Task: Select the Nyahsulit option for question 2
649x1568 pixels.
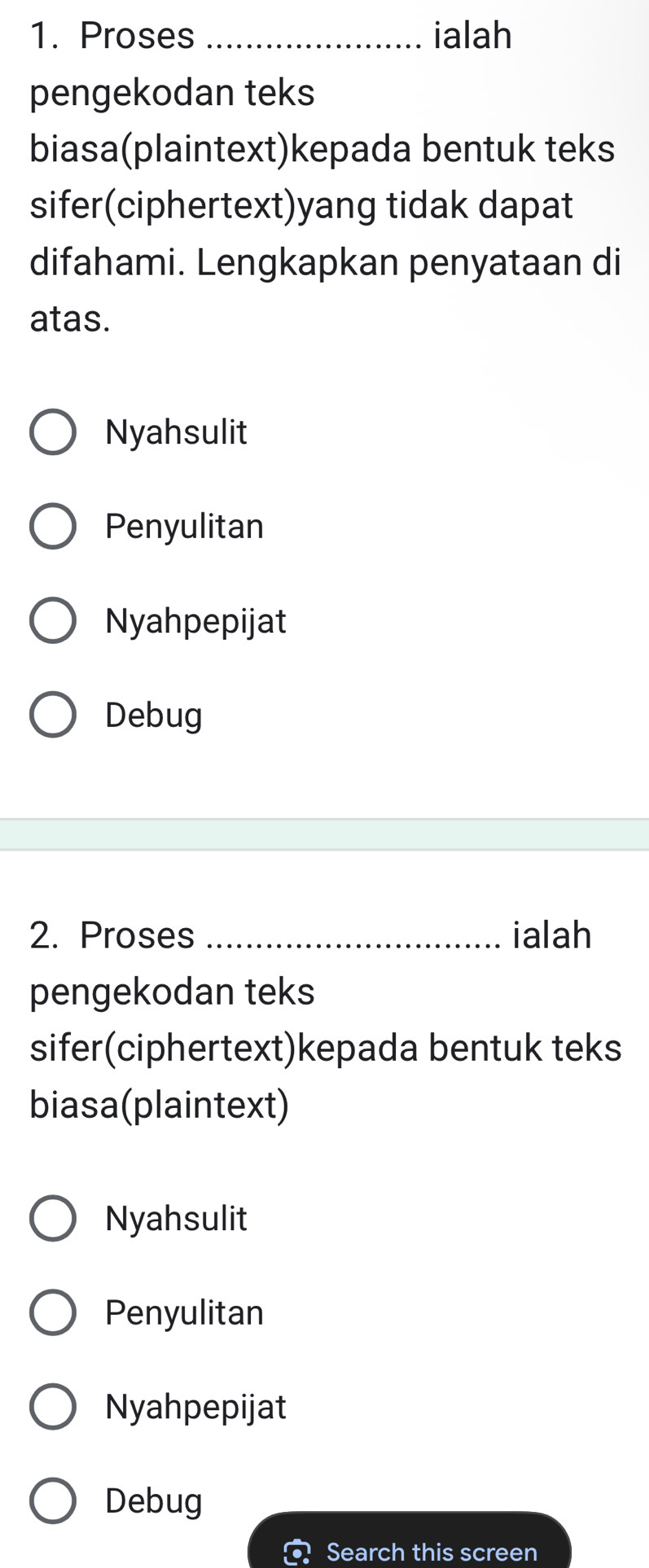Action: click(51, 1218)
